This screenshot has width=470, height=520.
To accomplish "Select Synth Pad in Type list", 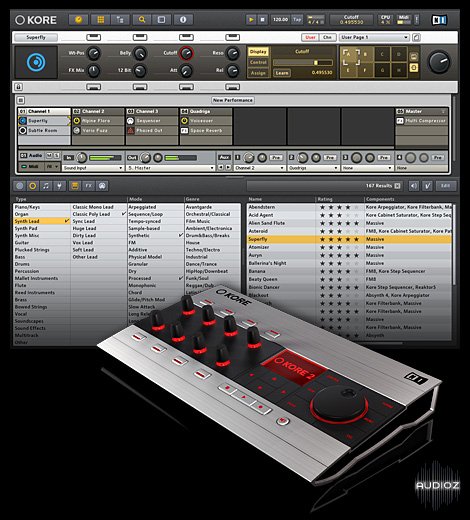I will point(42,228).
